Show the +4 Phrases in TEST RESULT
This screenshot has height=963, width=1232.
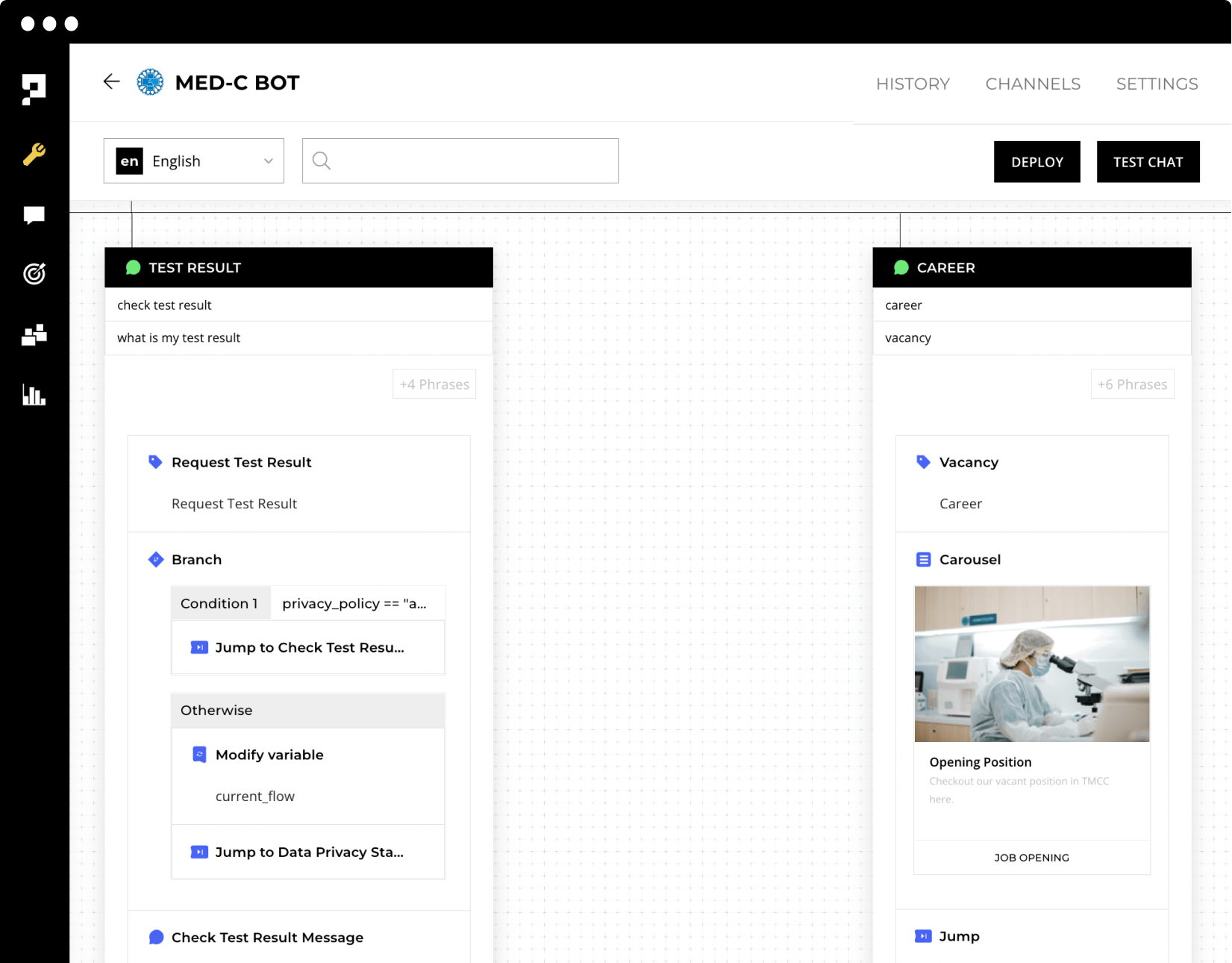[x=434, y=384]
